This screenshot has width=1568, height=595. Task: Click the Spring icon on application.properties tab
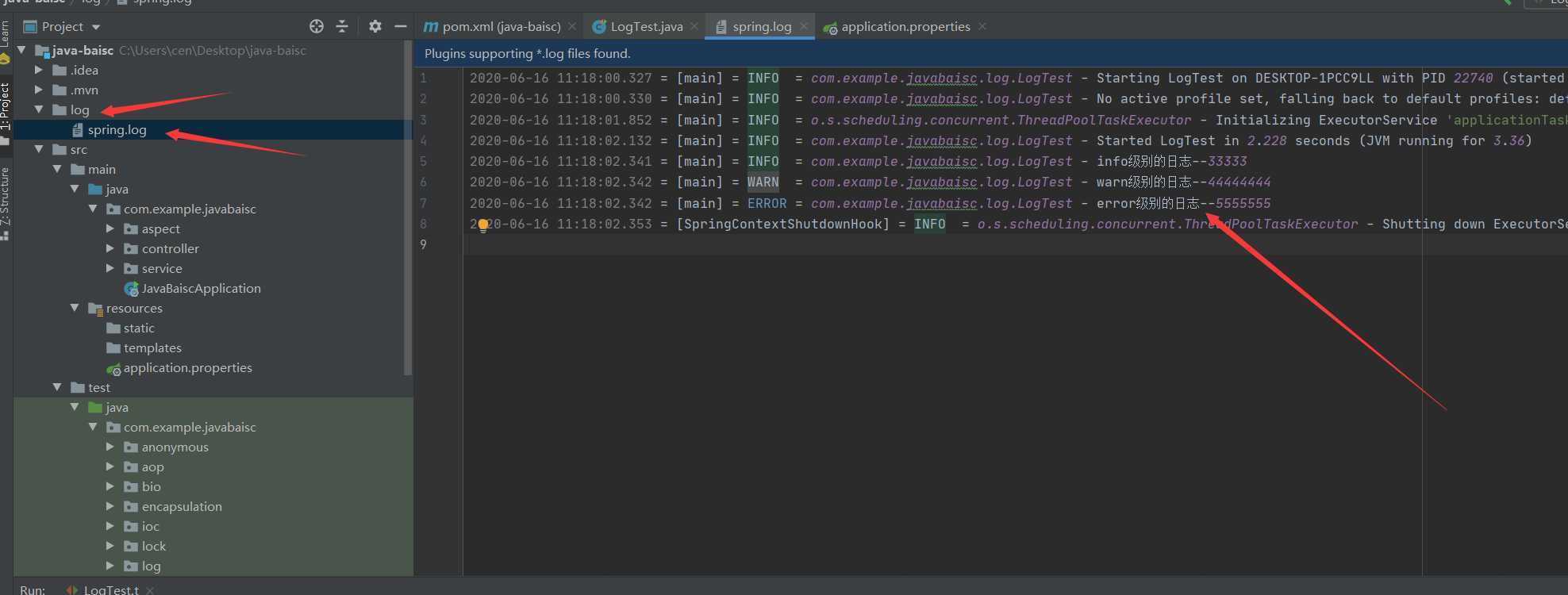pos(830,28)
